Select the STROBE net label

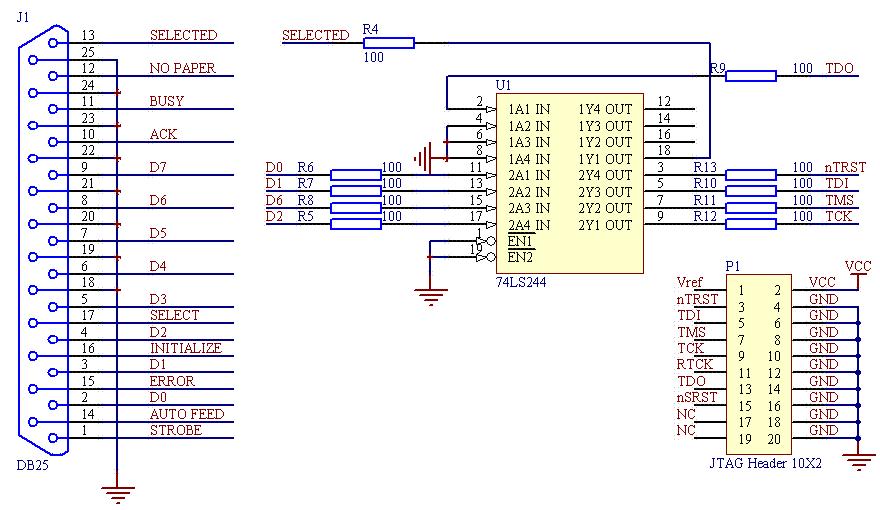point(176,430)
